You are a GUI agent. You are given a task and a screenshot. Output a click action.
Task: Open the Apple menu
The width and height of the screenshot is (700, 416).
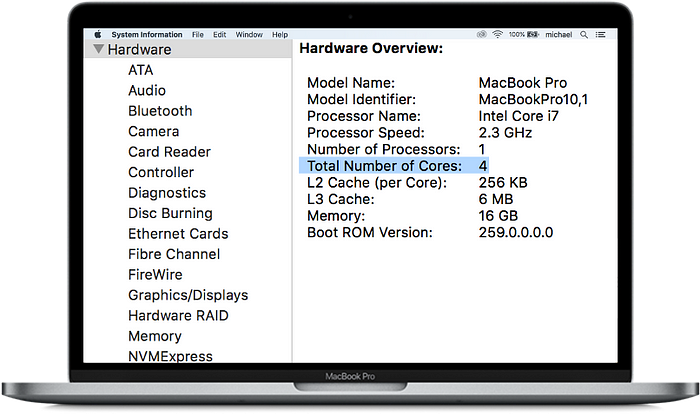(x=98, y=34)
